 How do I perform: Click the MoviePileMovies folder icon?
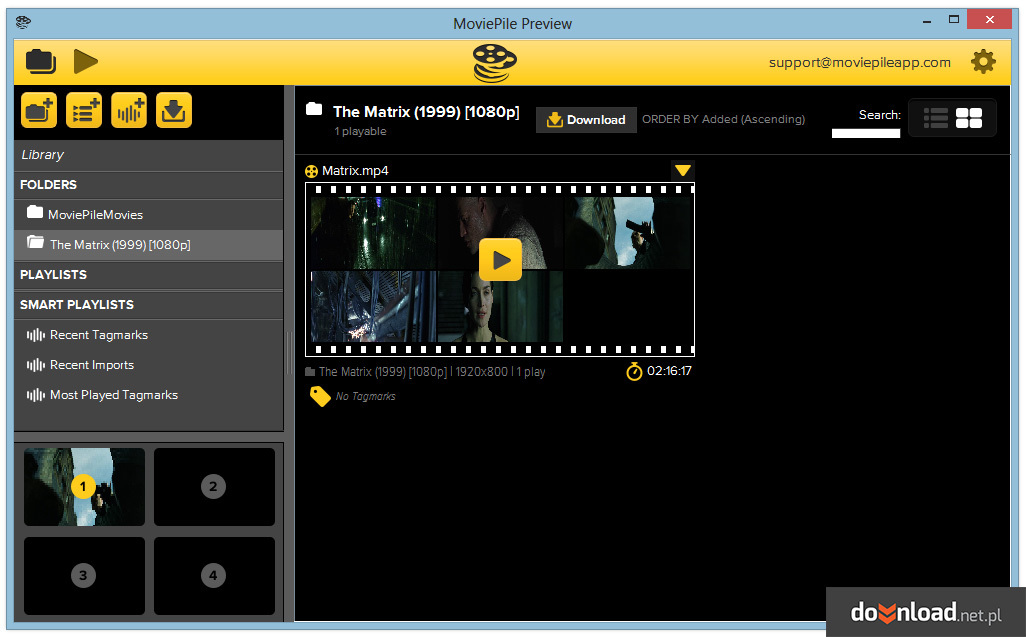[x=35, y=213]
